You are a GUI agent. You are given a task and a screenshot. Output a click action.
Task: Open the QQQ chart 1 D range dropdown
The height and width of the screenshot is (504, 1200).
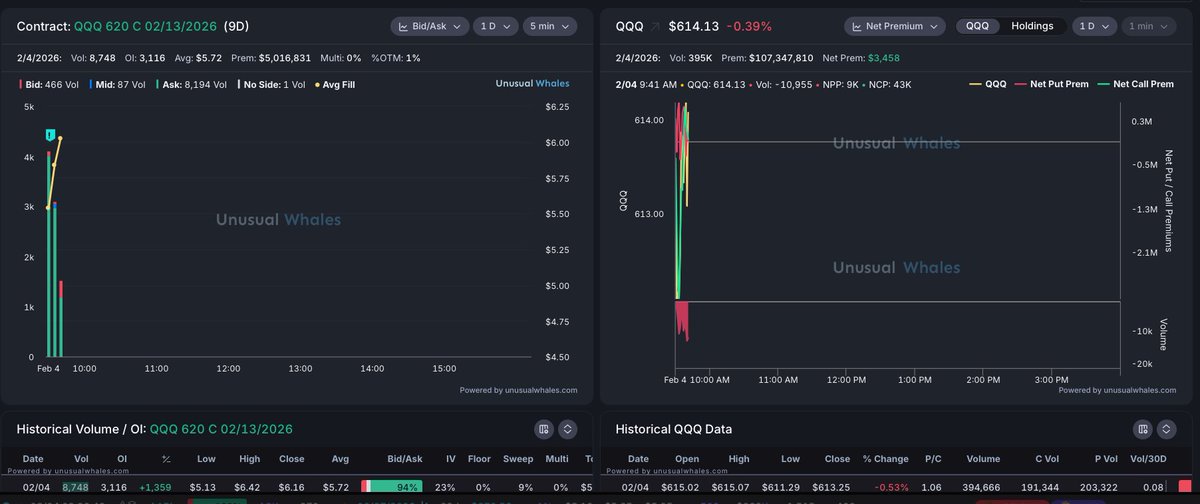point(1095,26)
